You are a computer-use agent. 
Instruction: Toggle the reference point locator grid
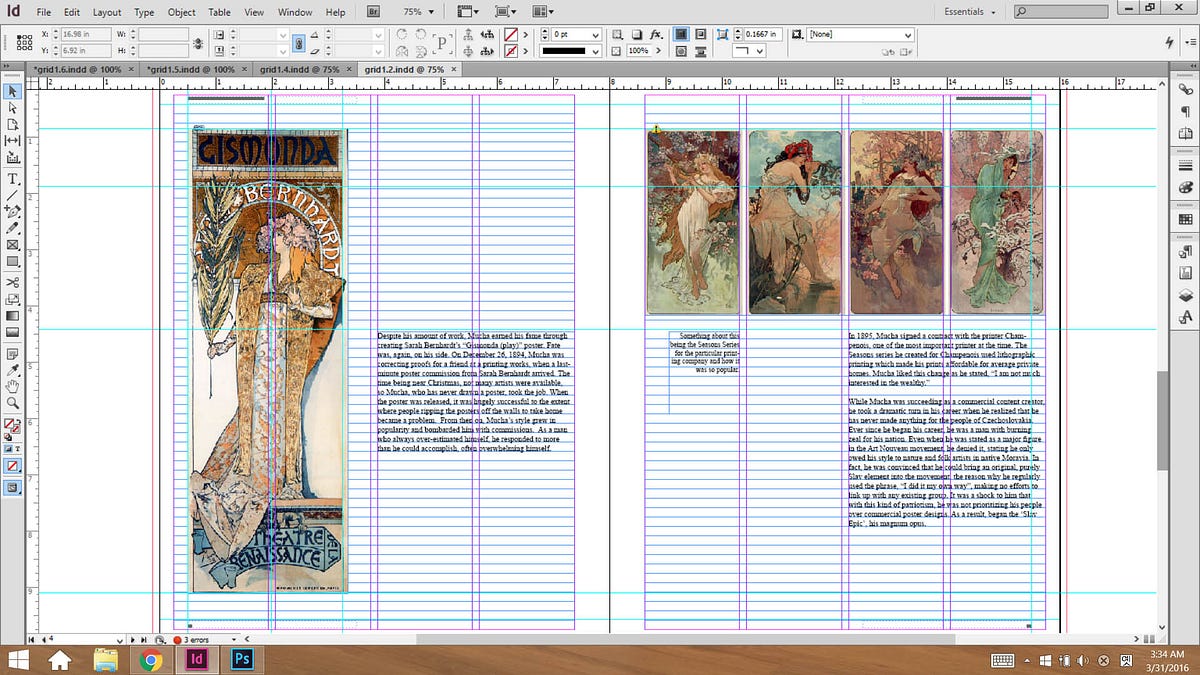point(23,42)
